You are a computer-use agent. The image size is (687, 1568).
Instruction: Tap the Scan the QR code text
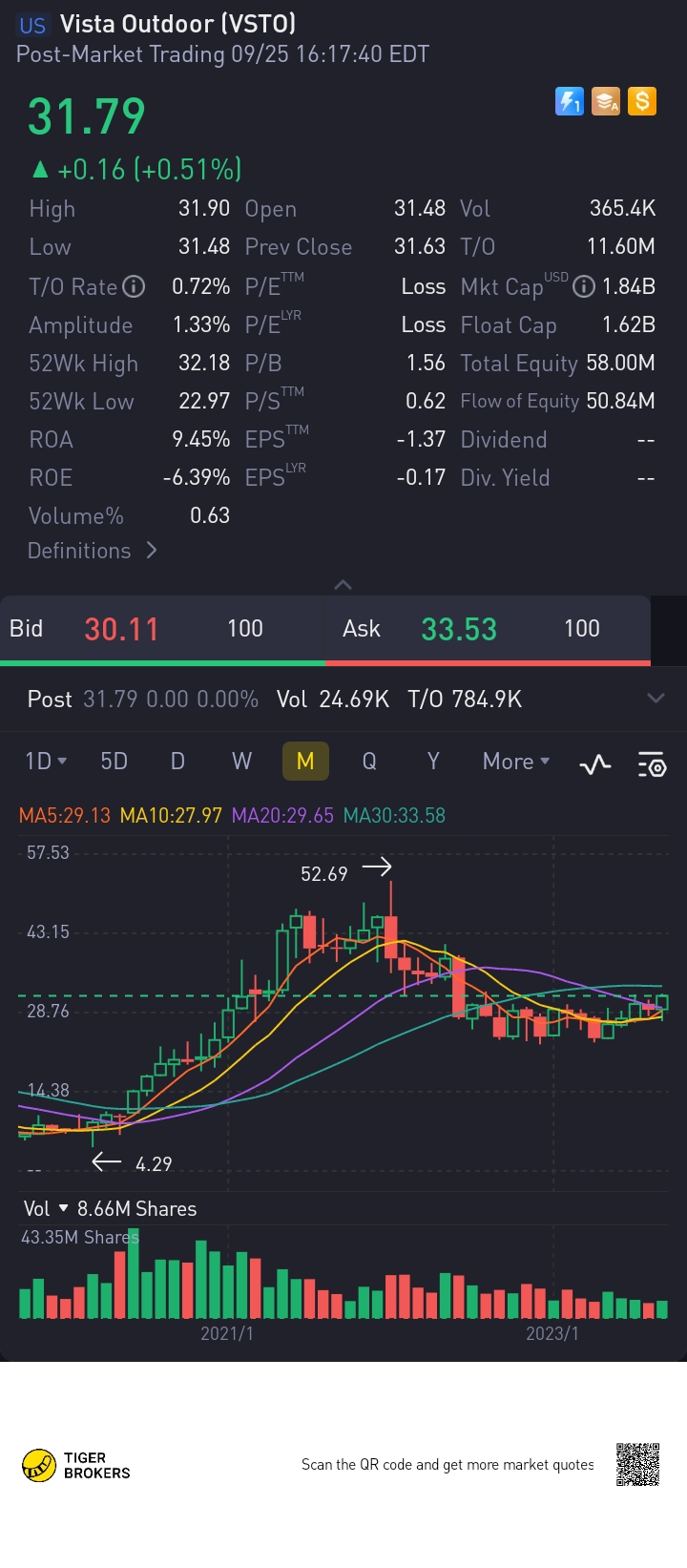[x=448, y=1465]
